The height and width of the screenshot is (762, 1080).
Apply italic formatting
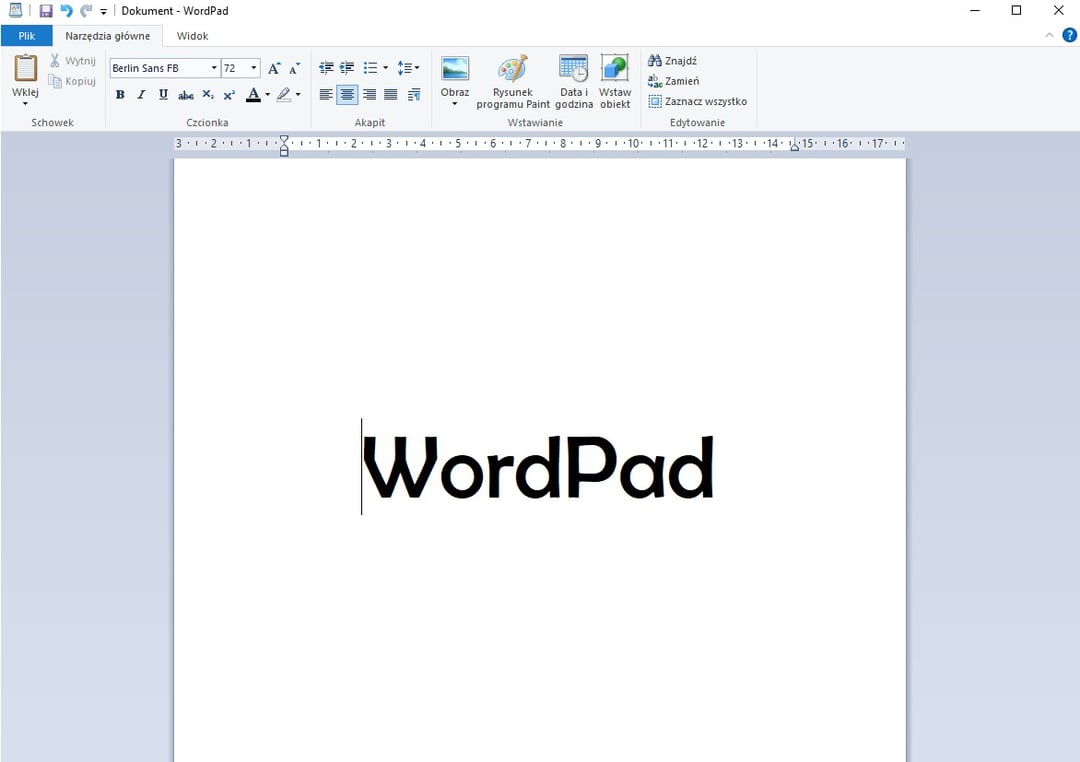tap(141, 95)
